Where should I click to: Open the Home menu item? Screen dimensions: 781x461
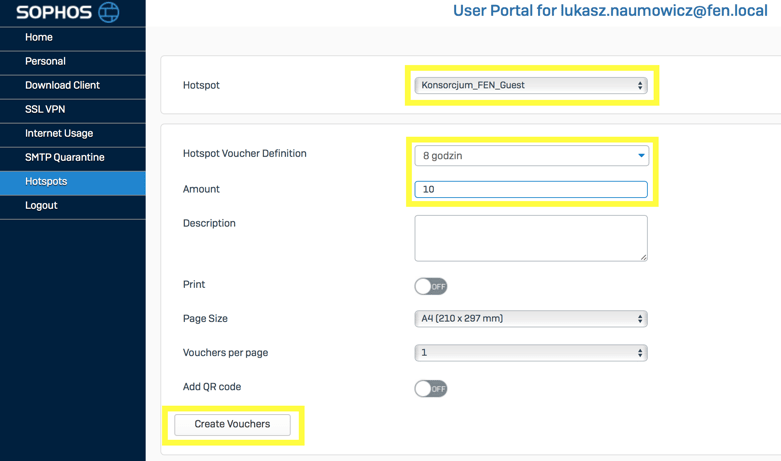click(x=39, y=37)
